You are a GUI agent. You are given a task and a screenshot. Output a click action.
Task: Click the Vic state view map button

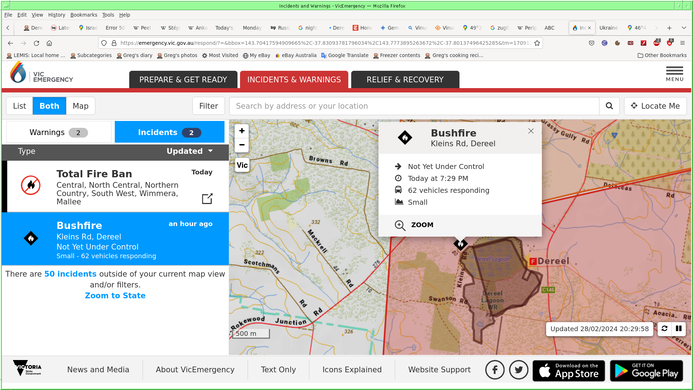242,165
